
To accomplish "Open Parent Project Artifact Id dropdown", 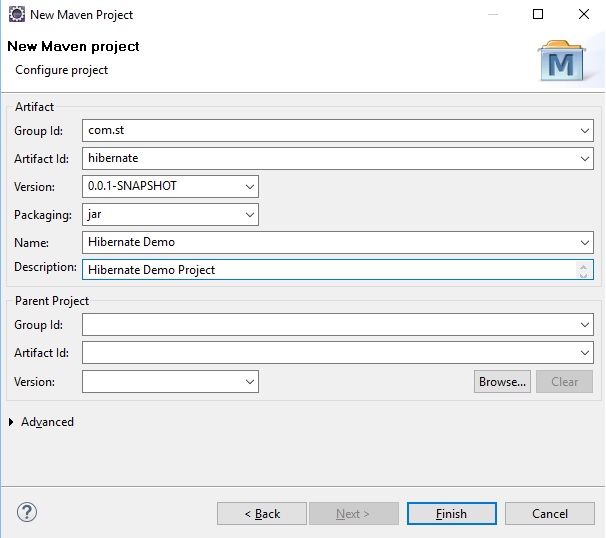I will click(x=585, y=352).
